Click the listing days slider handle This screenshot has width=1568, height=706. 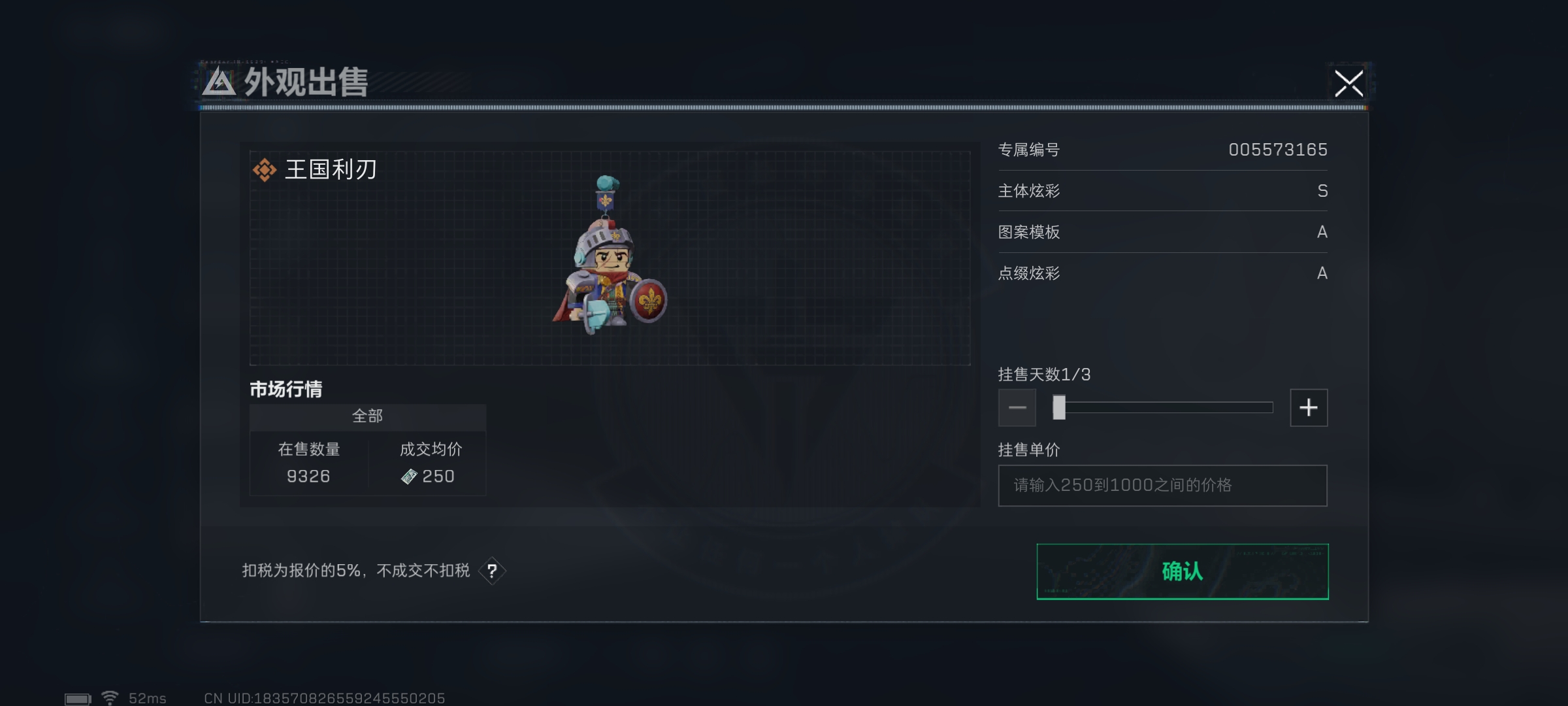1059,407
